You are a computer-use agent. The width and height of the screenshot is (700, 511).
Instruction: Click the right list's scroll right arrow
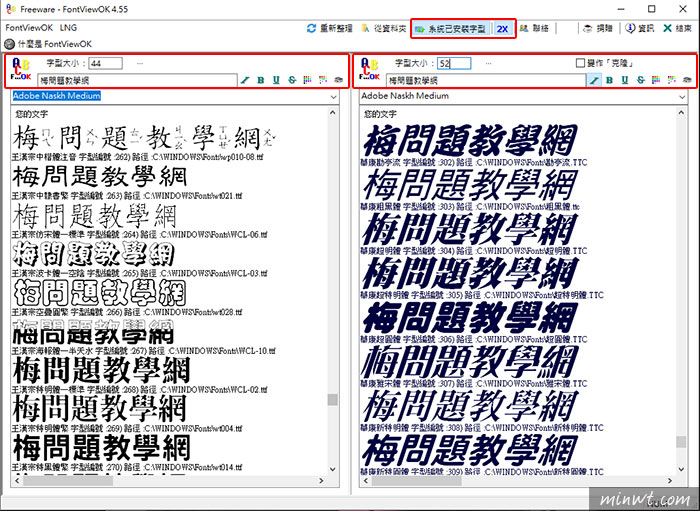pos(670,481)
